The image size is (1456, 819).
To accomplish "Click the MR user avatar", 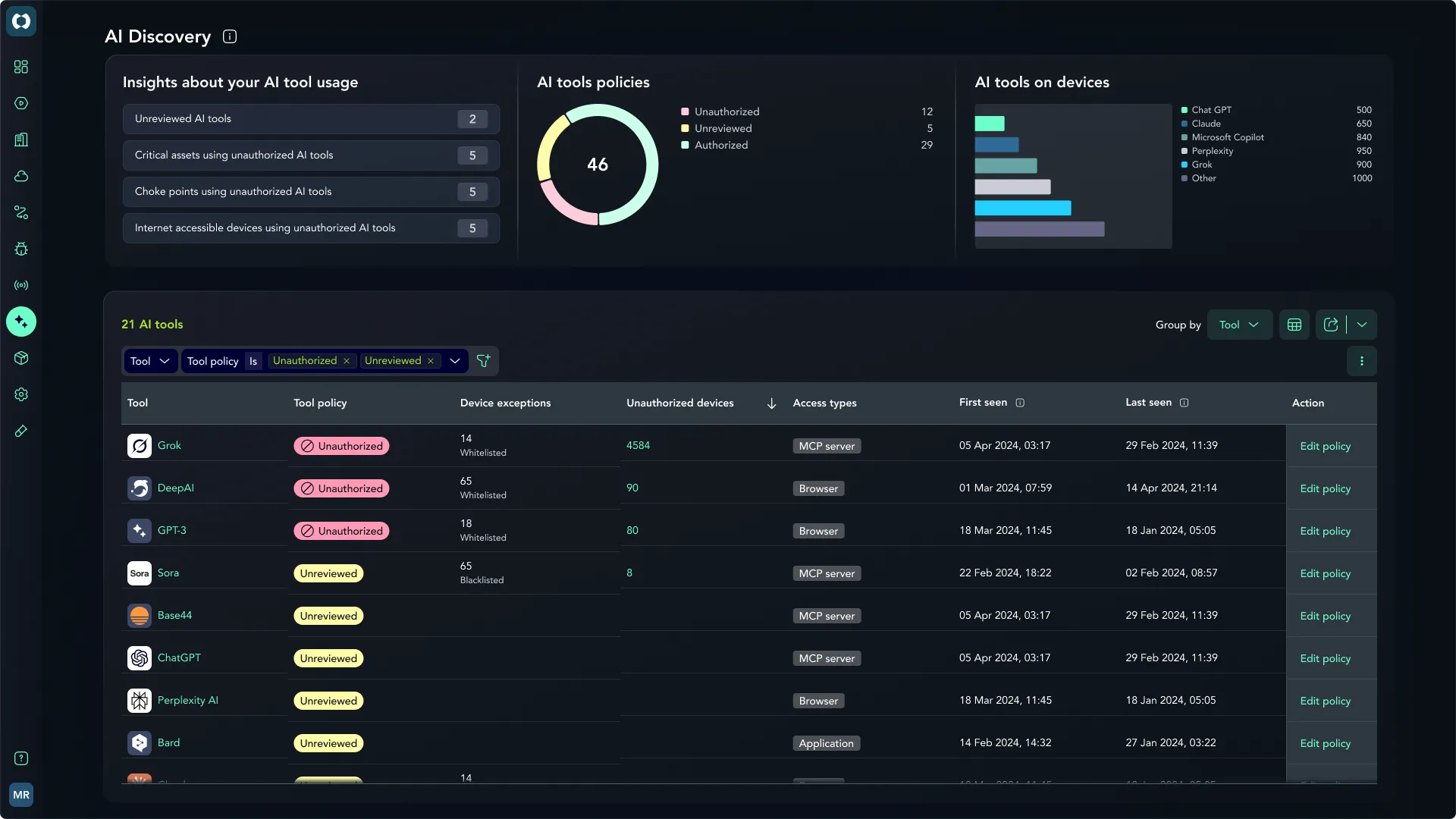I will (21, 795).
